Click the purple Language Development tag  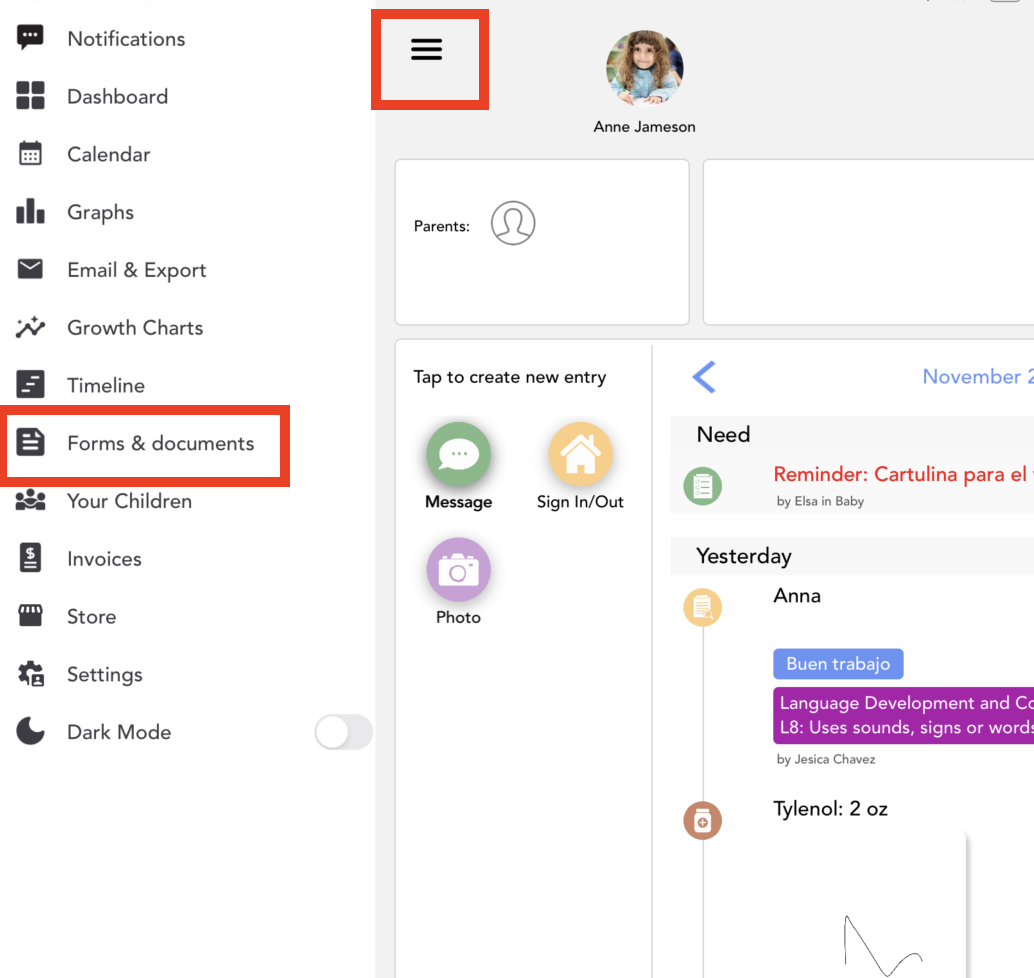point(903,716)
